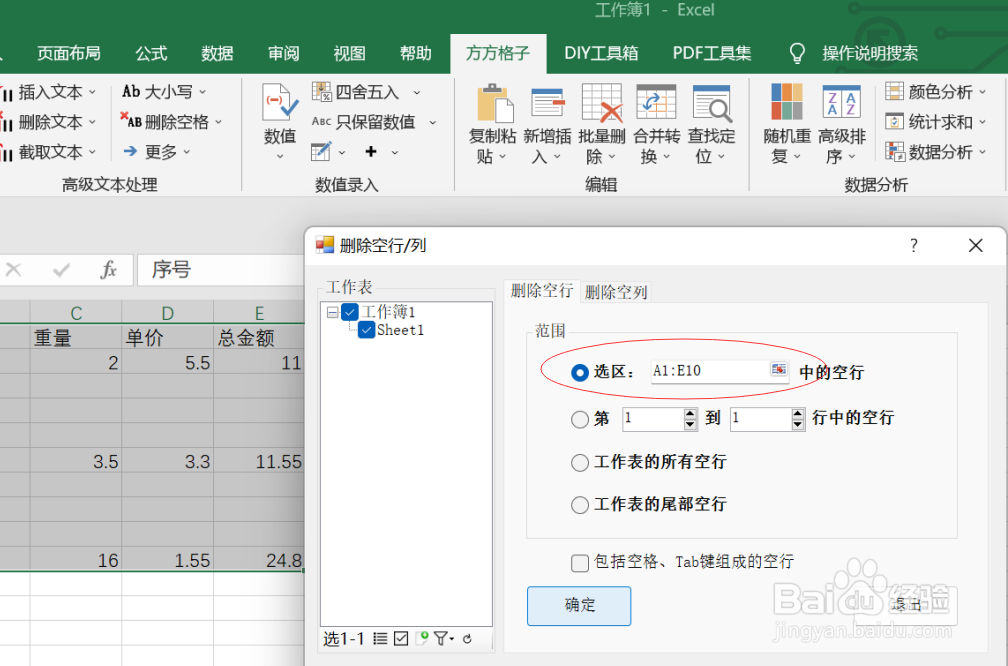
Task: Click the 删除文本 tool
Action: (x=48, y=122)
